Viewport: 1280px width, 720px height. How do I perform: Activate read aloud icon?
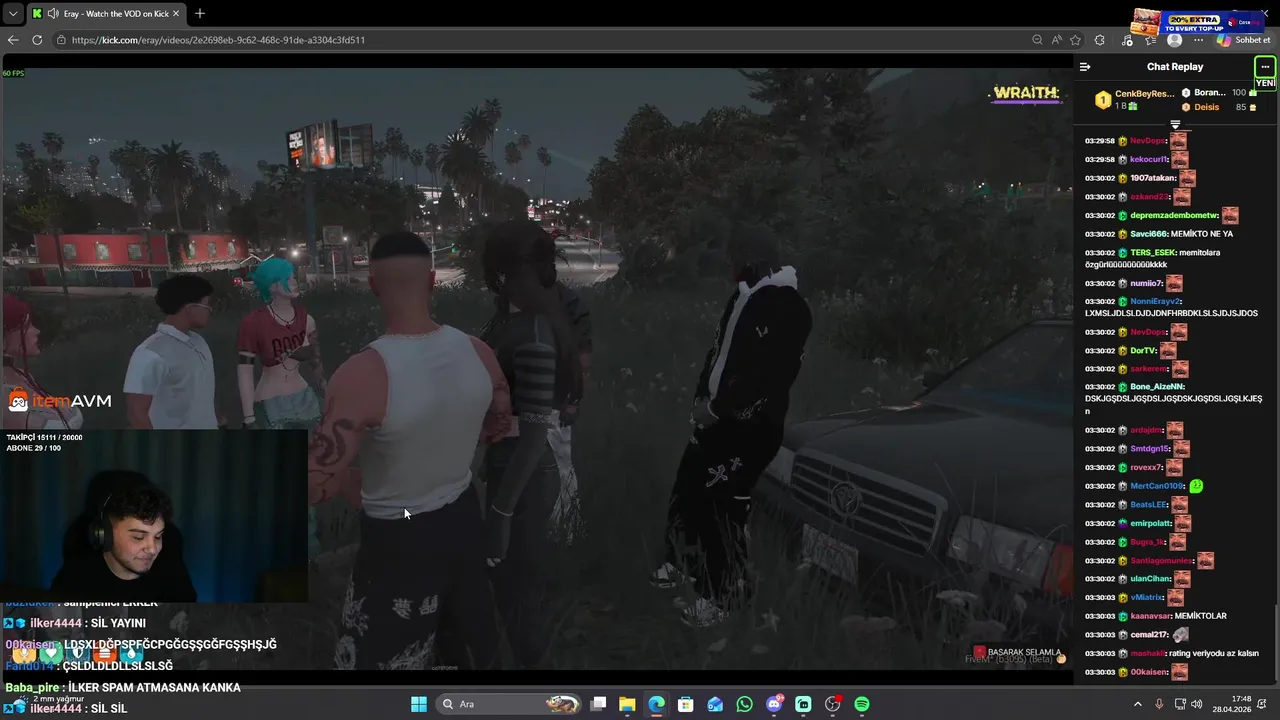click(x=1056, y=40)
